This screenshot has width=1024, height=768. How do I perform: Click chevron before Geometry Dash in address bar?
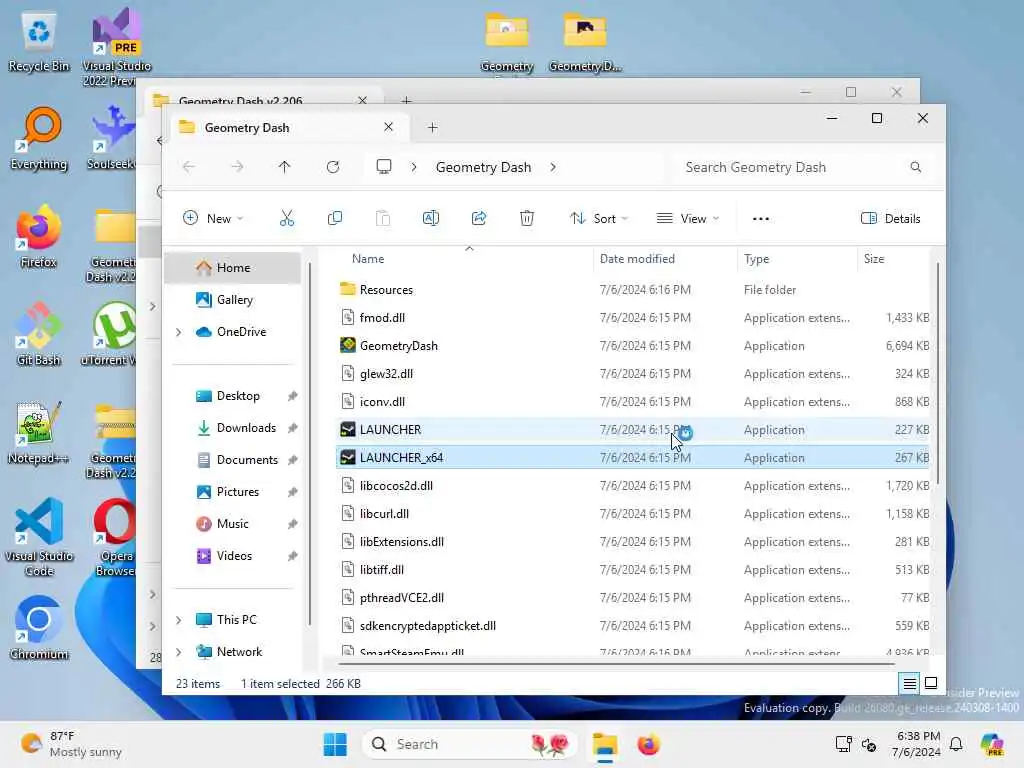pyautogui.click(x=414, y=167)
